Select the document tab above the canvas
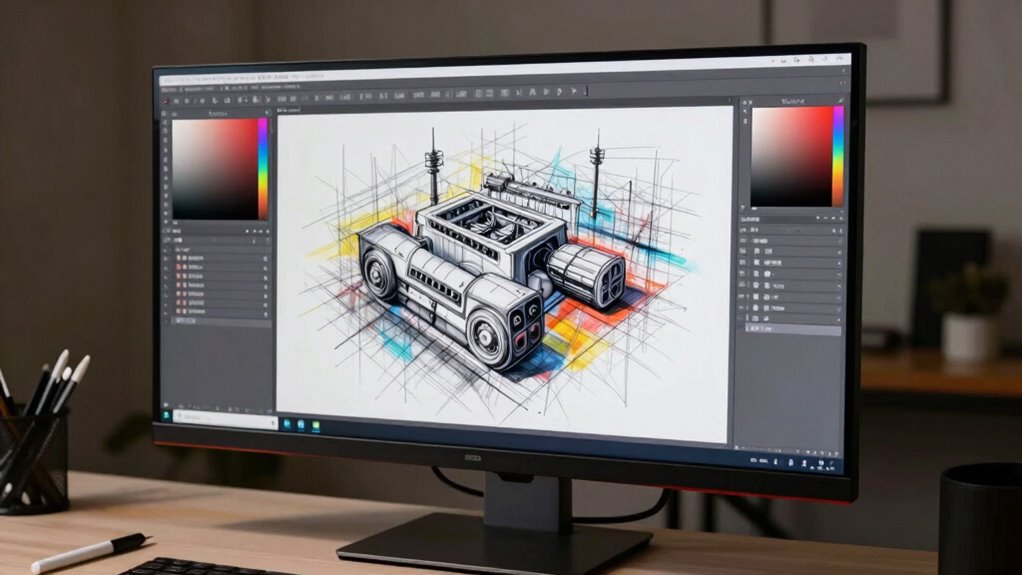Screen dimensions: 1022x575 click(290, 111)
